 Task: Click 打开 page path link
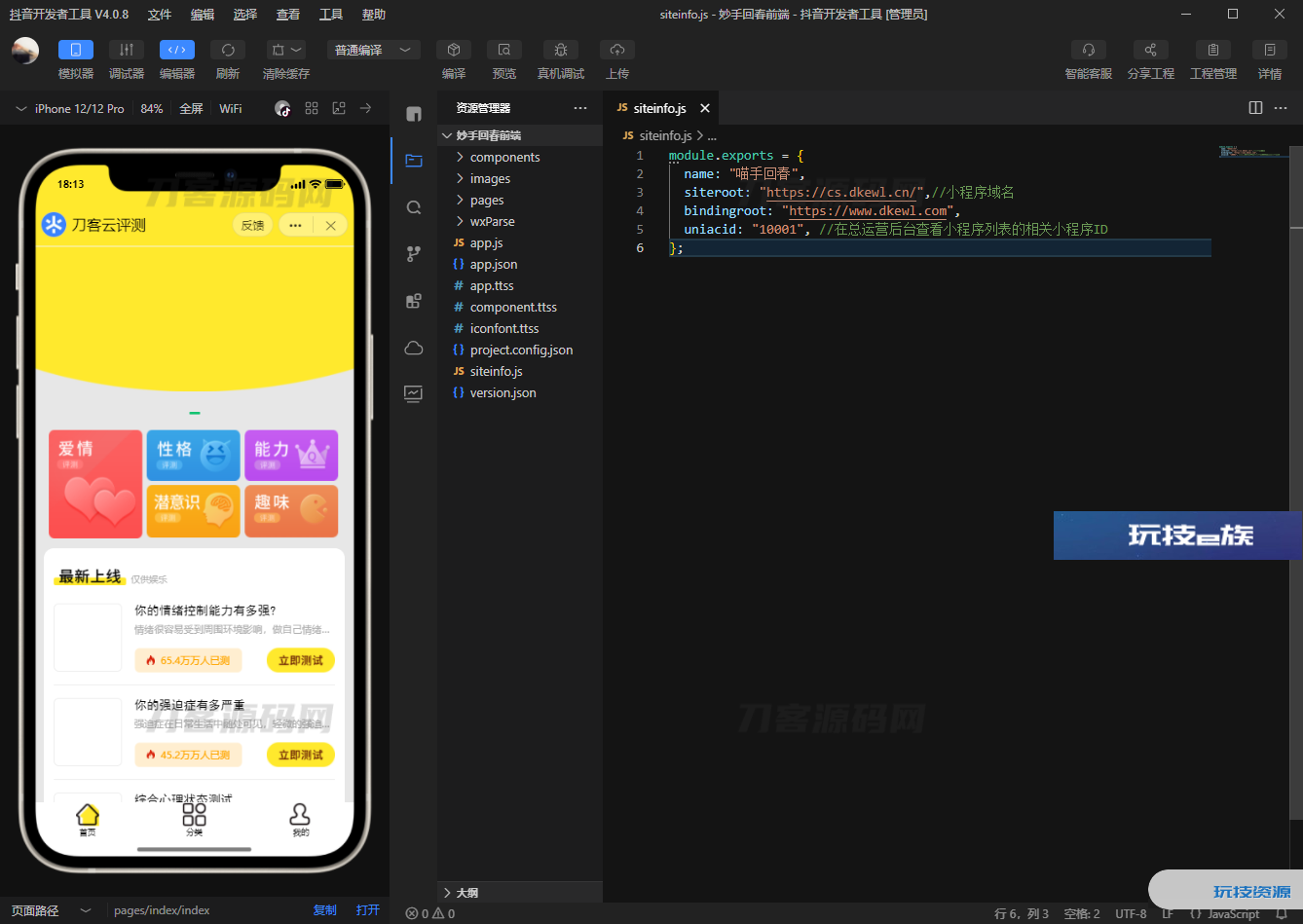coord(368,910)
